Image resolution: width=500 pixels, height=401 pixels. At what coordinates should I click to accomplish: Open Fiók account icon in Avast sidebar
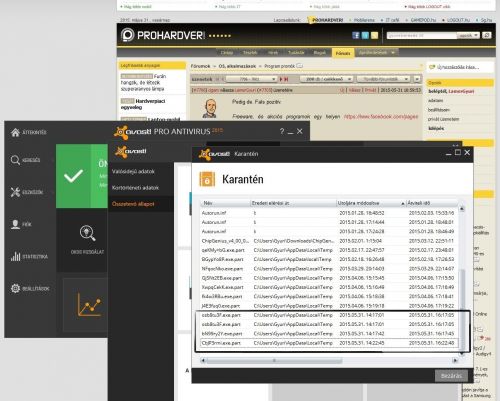pyautogui.click(x=15, y=224)
